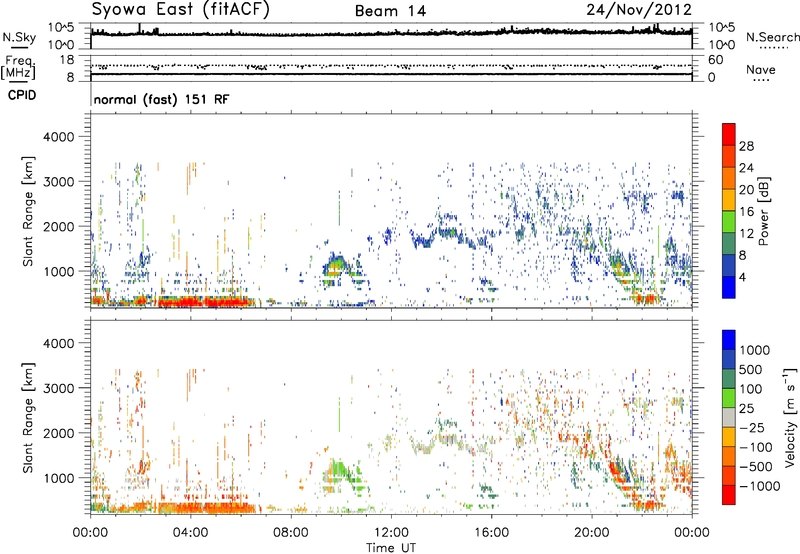This screenshot has height=554, width=800.
Task: Select the 'N.Sky' legend label
Action: [x=19, y=37]
